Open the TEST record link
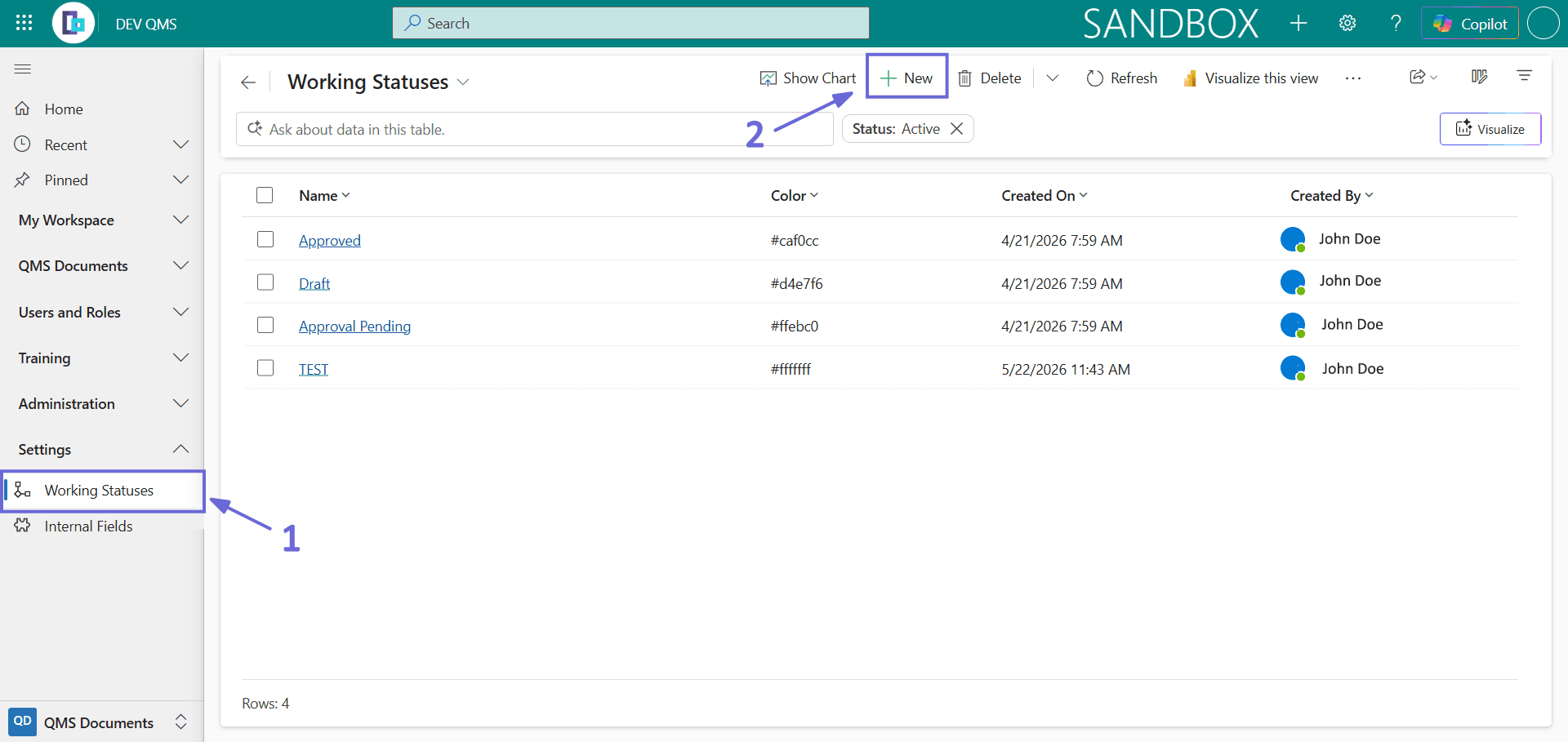This screenshot has width=1568, height=742. coord(314,369)
